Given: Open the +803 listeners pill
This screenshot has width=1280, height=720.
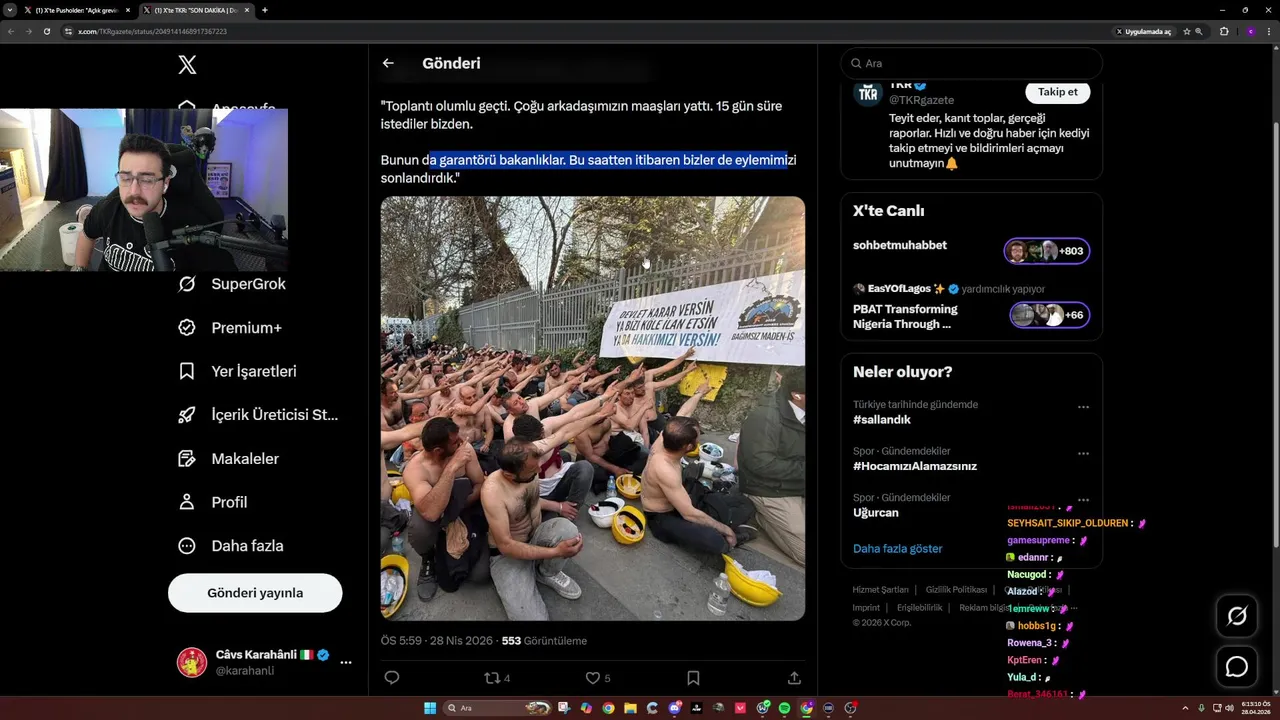Looking at the screenshot, I should pos(1047,251).
